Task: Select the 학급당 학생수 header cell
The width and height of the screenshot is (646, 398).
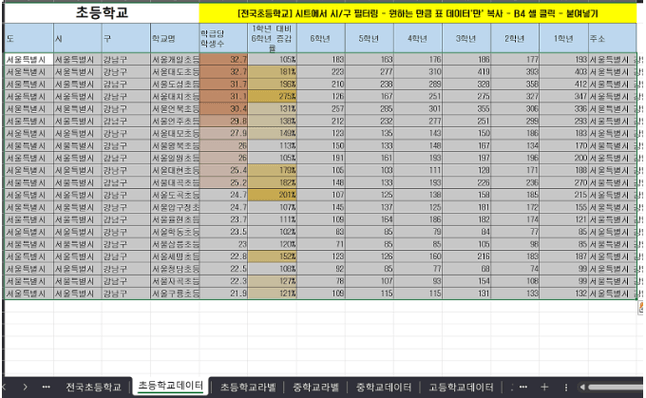Action: (224, 38)
